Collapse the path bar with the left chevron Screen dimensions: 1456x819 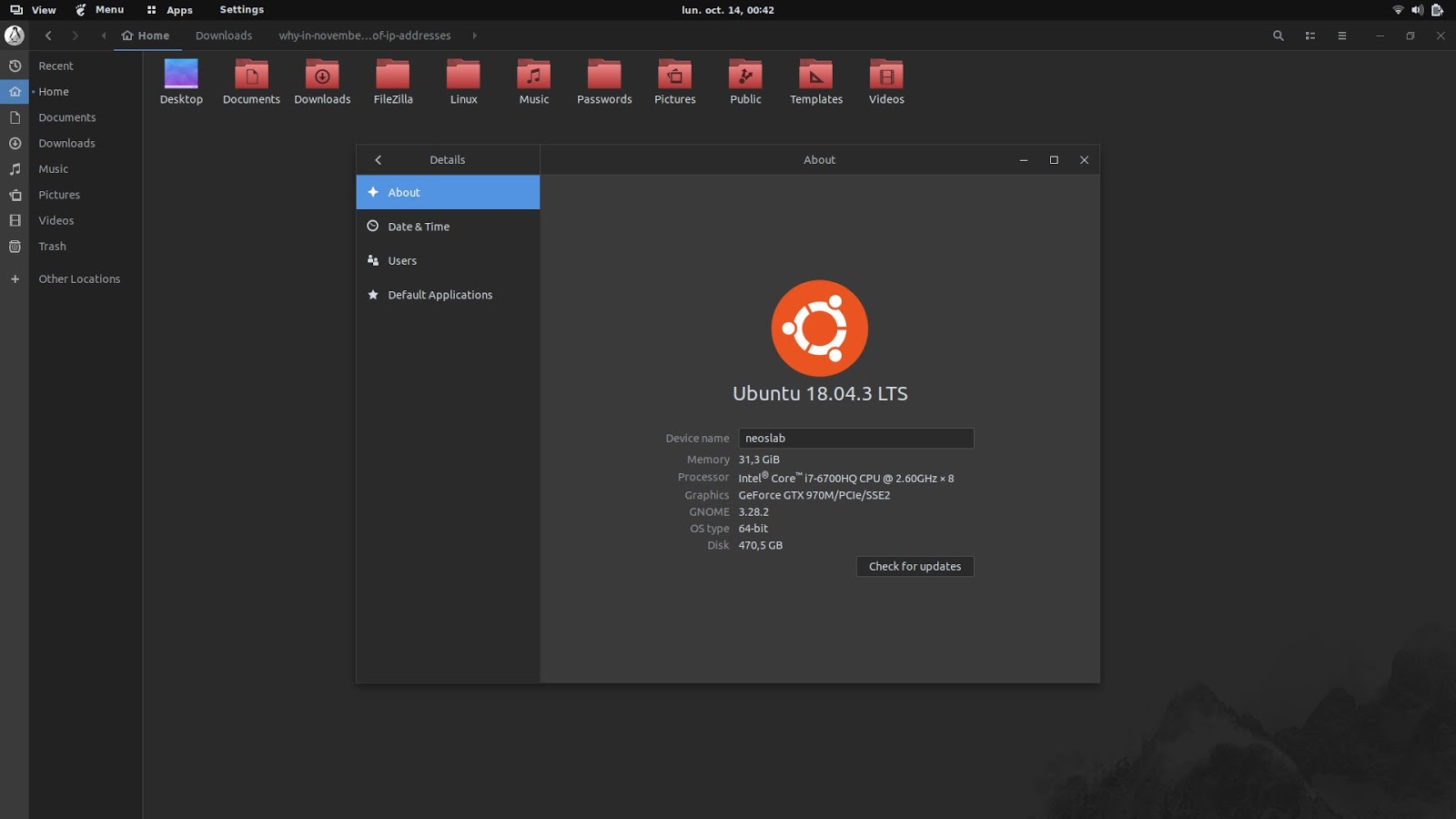click(x=103, y=35)
